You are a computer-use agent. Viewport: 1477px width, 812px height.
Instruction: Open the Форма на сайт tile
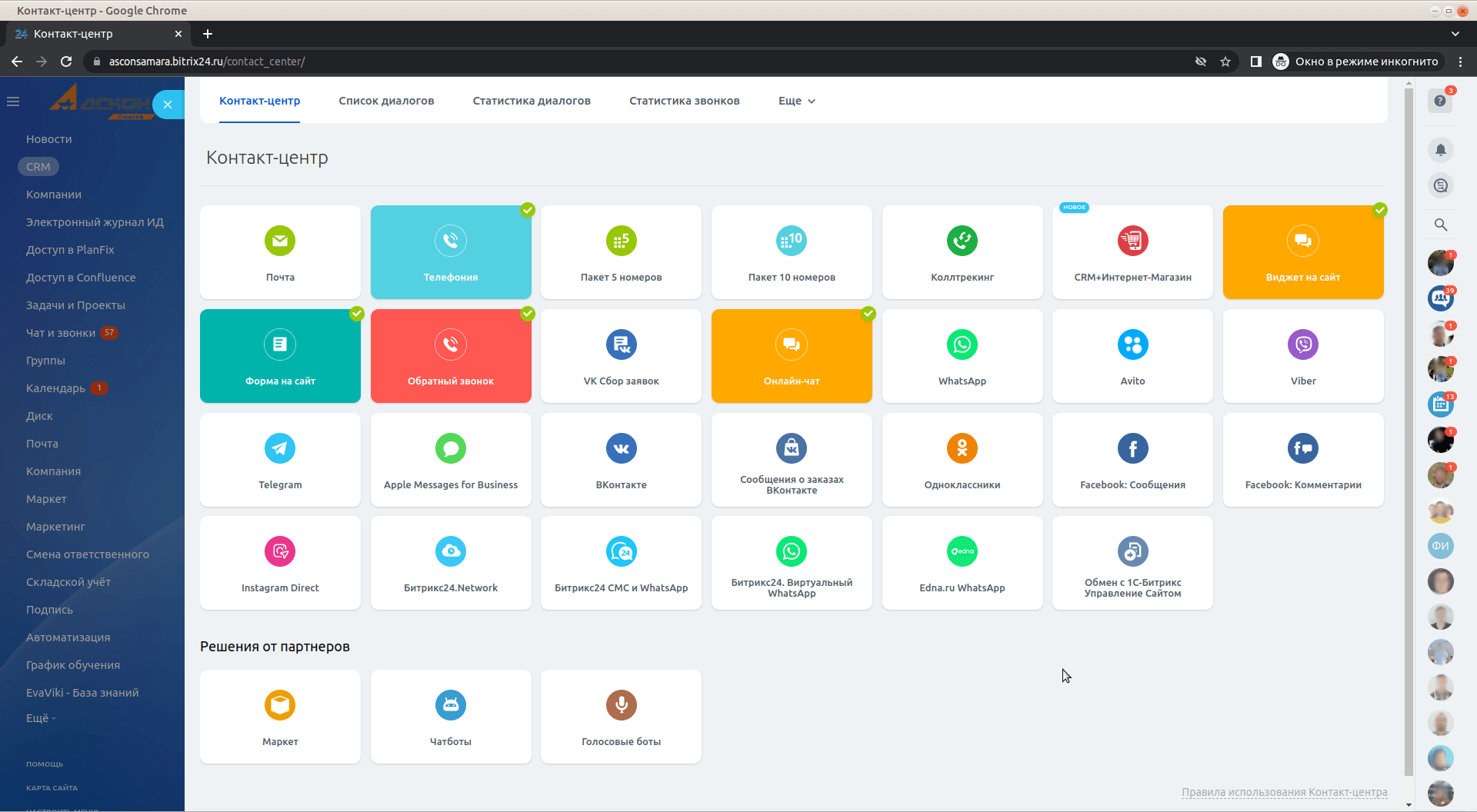point(280,356)
